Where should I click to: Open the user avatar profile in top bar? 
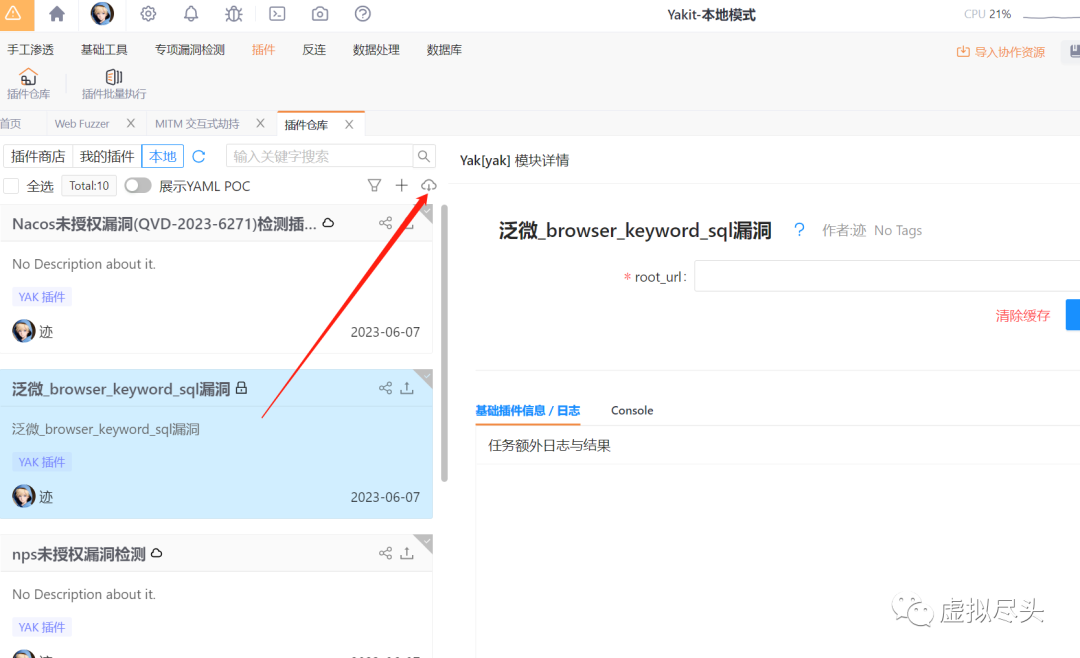point(102,14)
